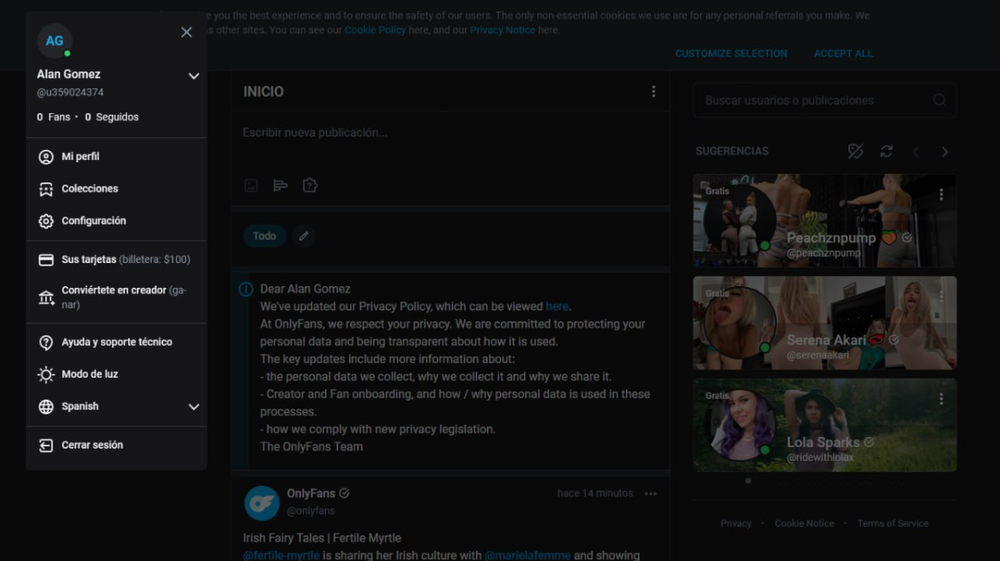This screenshot has height=561, width=1000.
Task: Open Colecciones in the side menu
Action: point(89,189)
